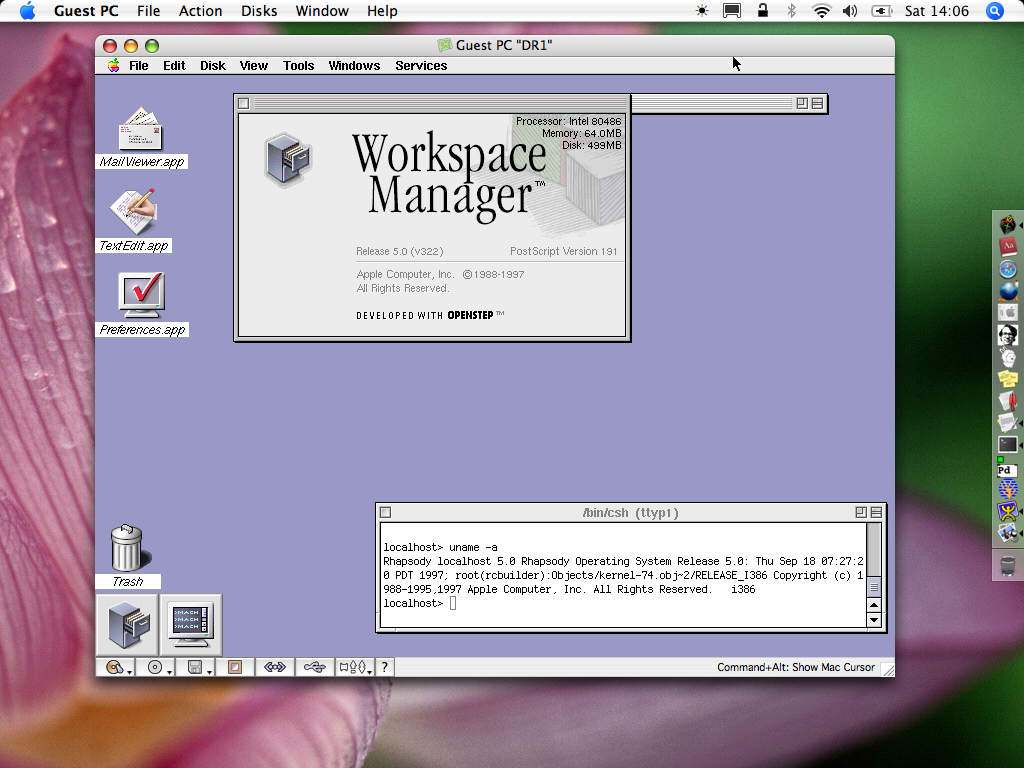1024x768 pixels.
Task: Open the Disks menu in Guest PC
Action: (259, 11)
